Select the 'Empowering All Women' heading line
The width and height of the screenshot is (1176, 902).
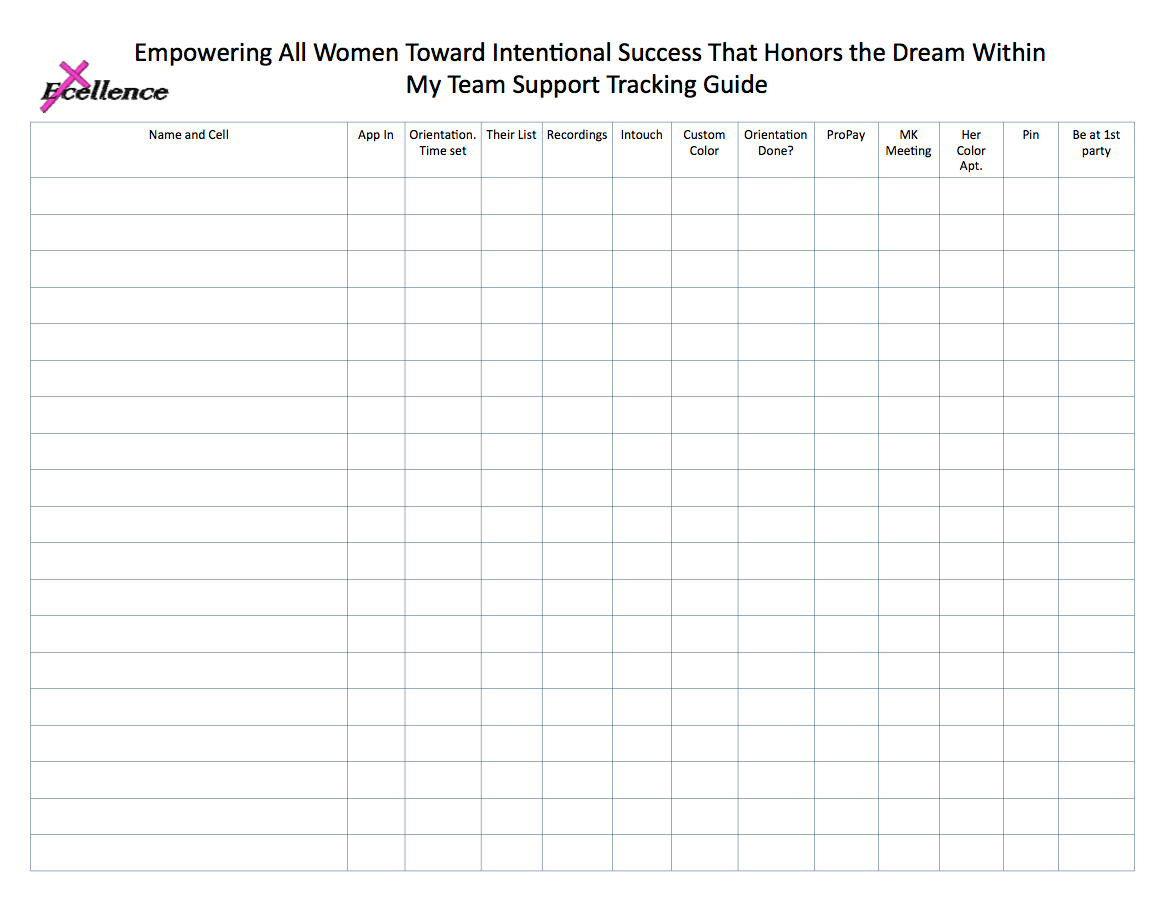(x=590, y=52)
